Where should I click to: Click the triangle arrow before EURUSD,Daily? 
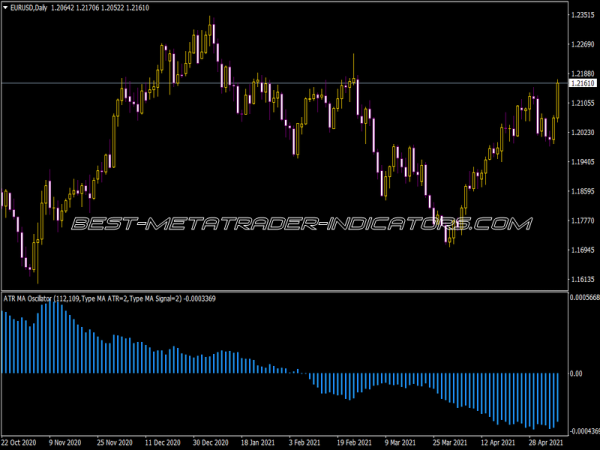pyautogui.click(x=7, y=6)
